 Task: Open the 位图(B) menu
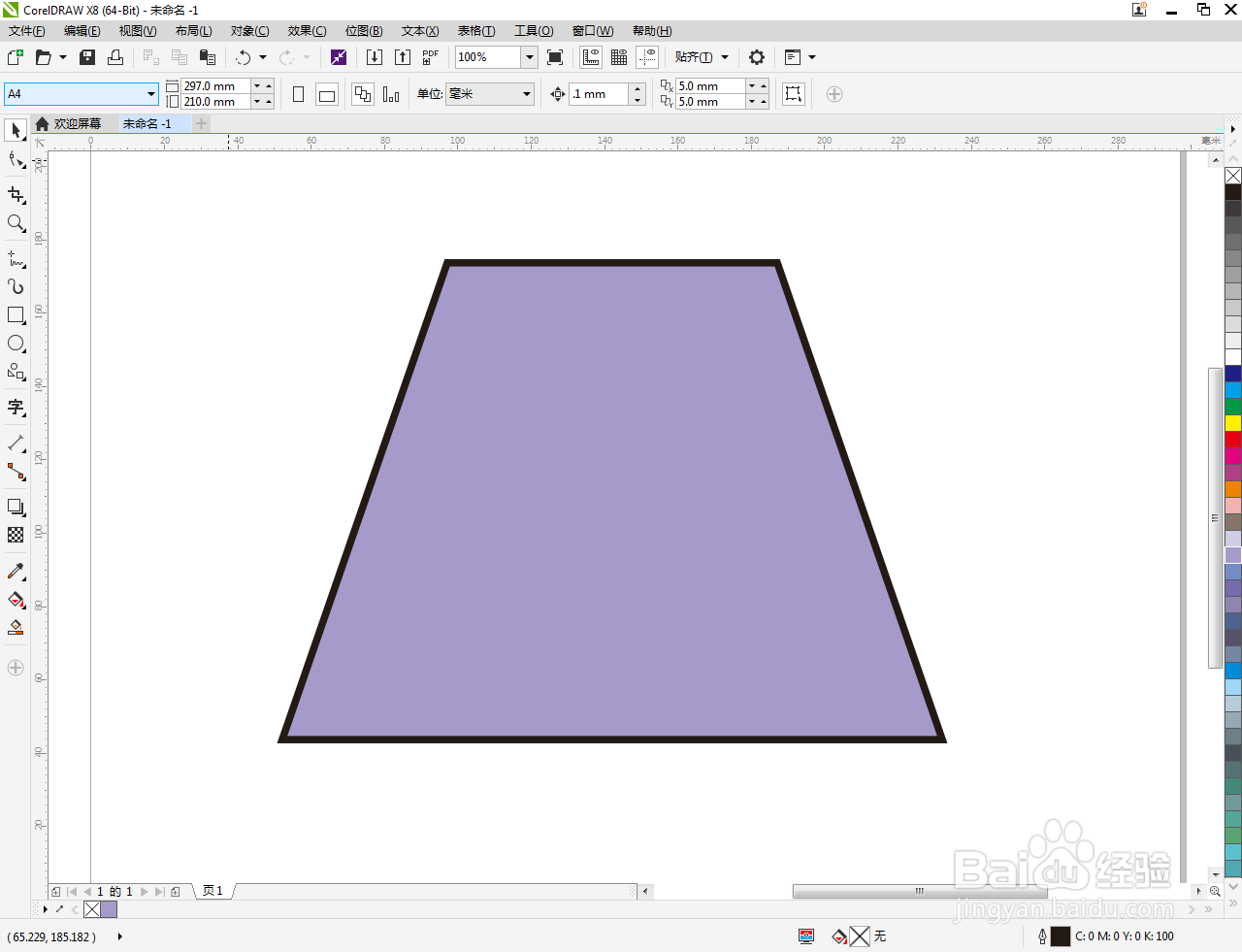pos(364,31)
